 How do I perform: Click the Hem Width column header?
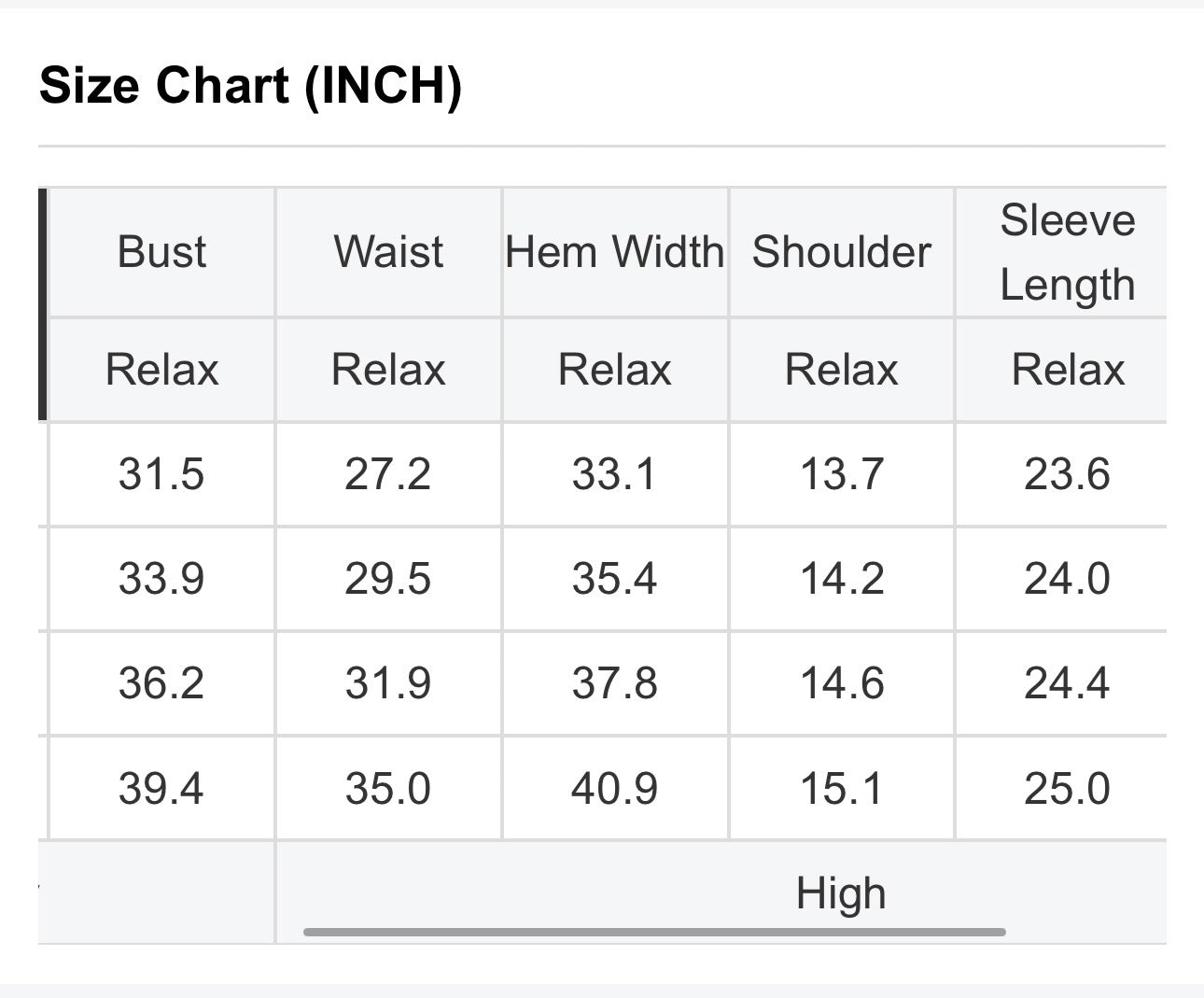(615, 252)
